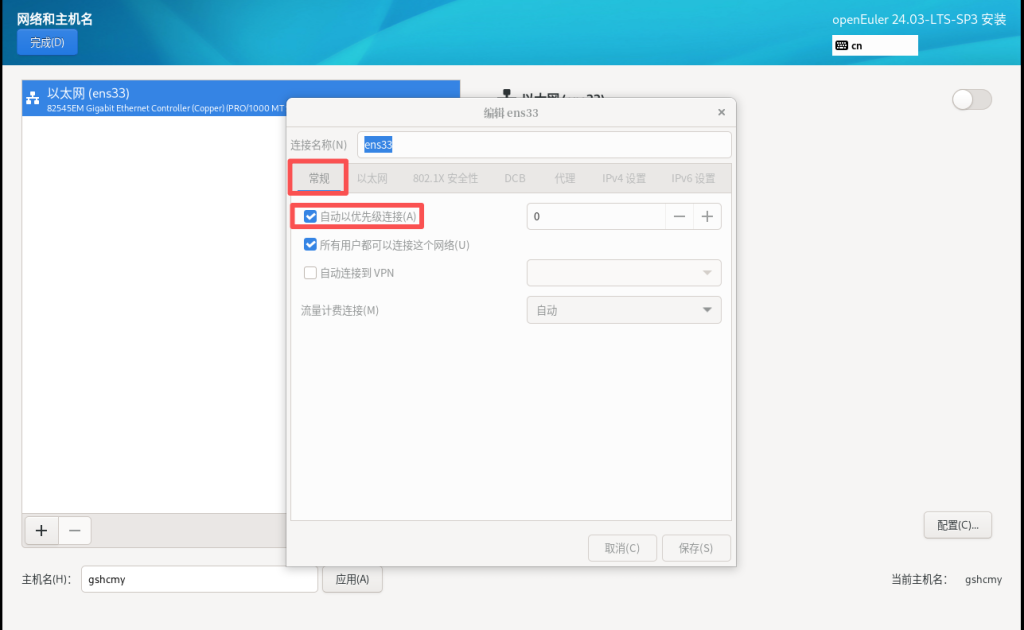The width and height of the screenshot is (1024, 630).
Task: Uncheck 自动以优先级连接 checkbox
Action: (x=311, y=216)
